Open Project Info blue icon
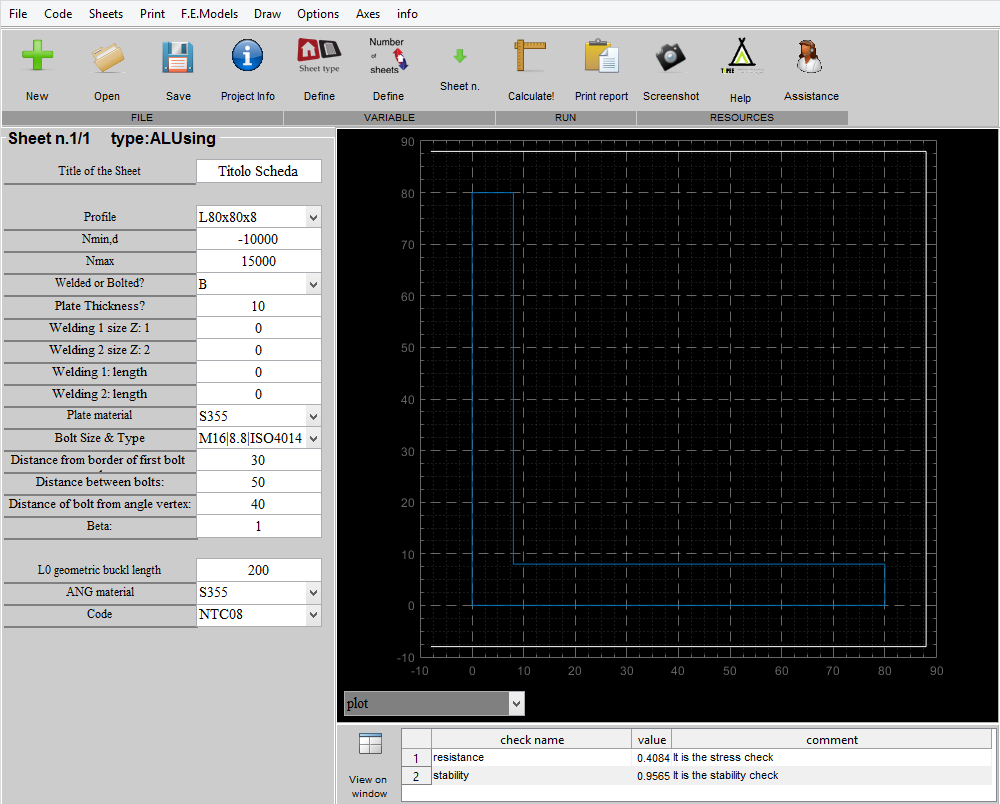 (x=247, y=55)
